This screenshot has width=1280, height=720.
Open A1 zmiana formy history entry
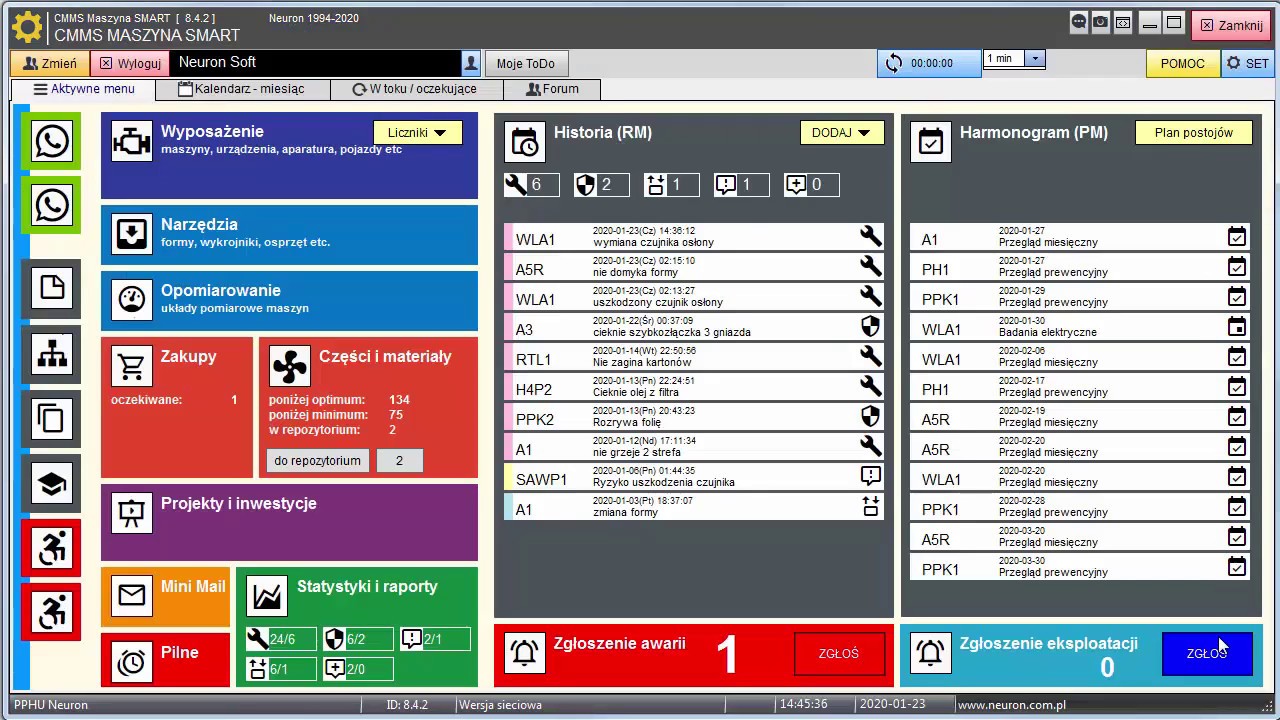pyautogui.click(x=694, y=507)
